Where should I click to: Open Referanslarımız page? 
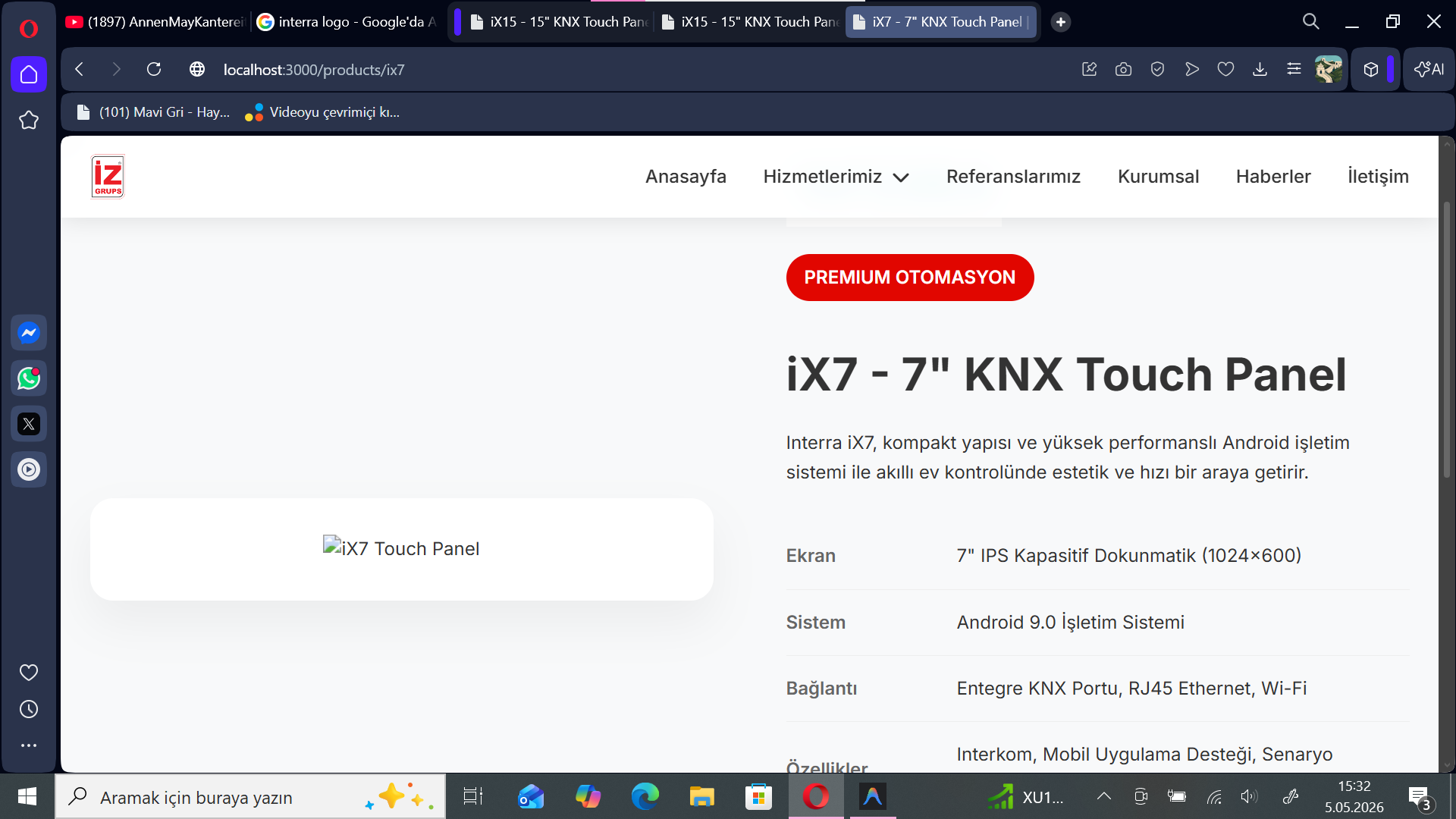pos(1013,177)
